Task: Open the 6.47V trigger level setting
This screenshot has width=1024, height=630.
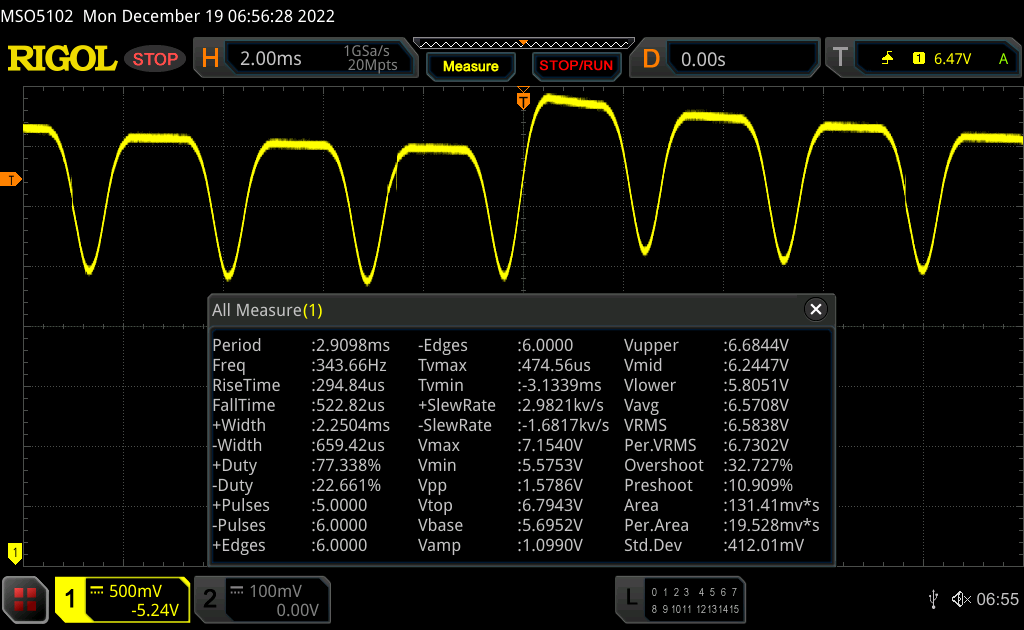Action: [952, 59]
